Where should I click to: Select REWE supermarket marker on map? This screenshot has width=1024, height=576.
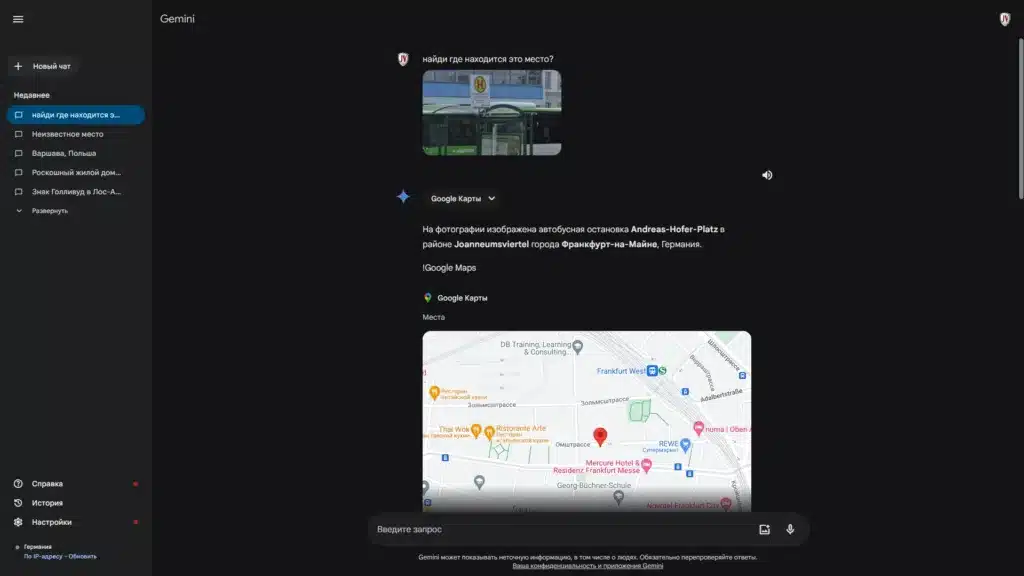point(685,445)
